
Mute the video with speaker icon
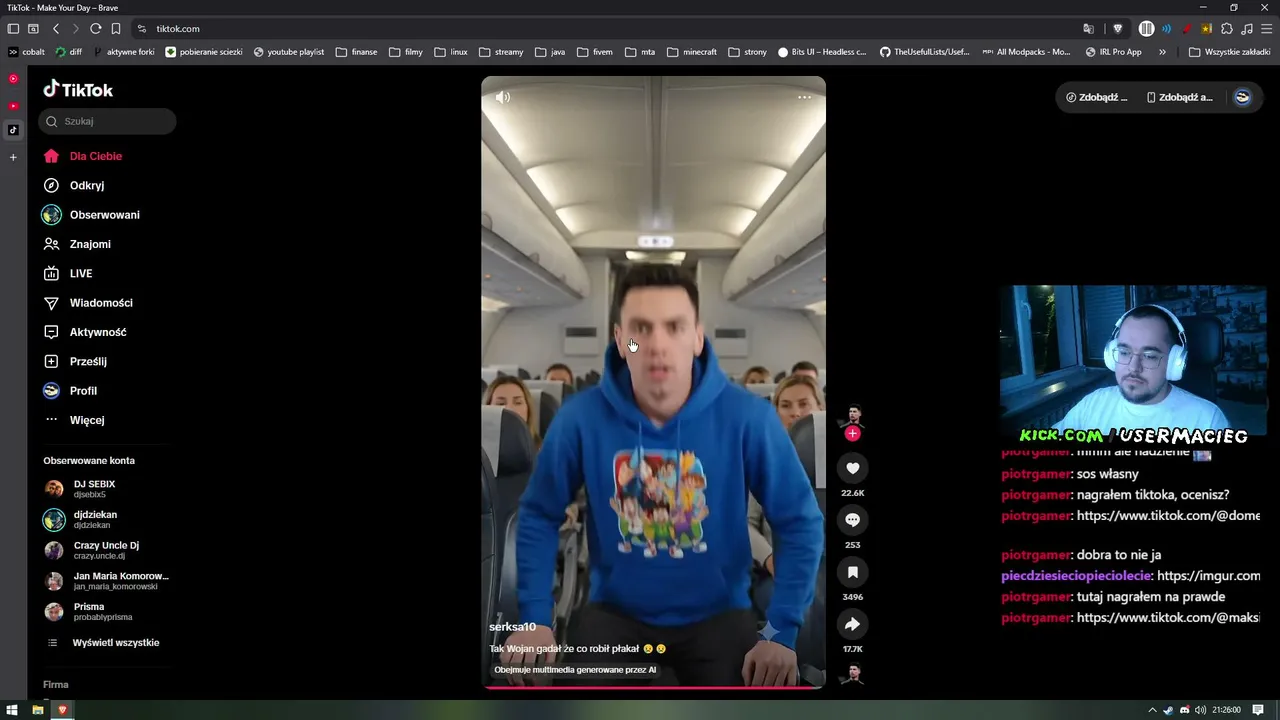click(x=503, y=97)
